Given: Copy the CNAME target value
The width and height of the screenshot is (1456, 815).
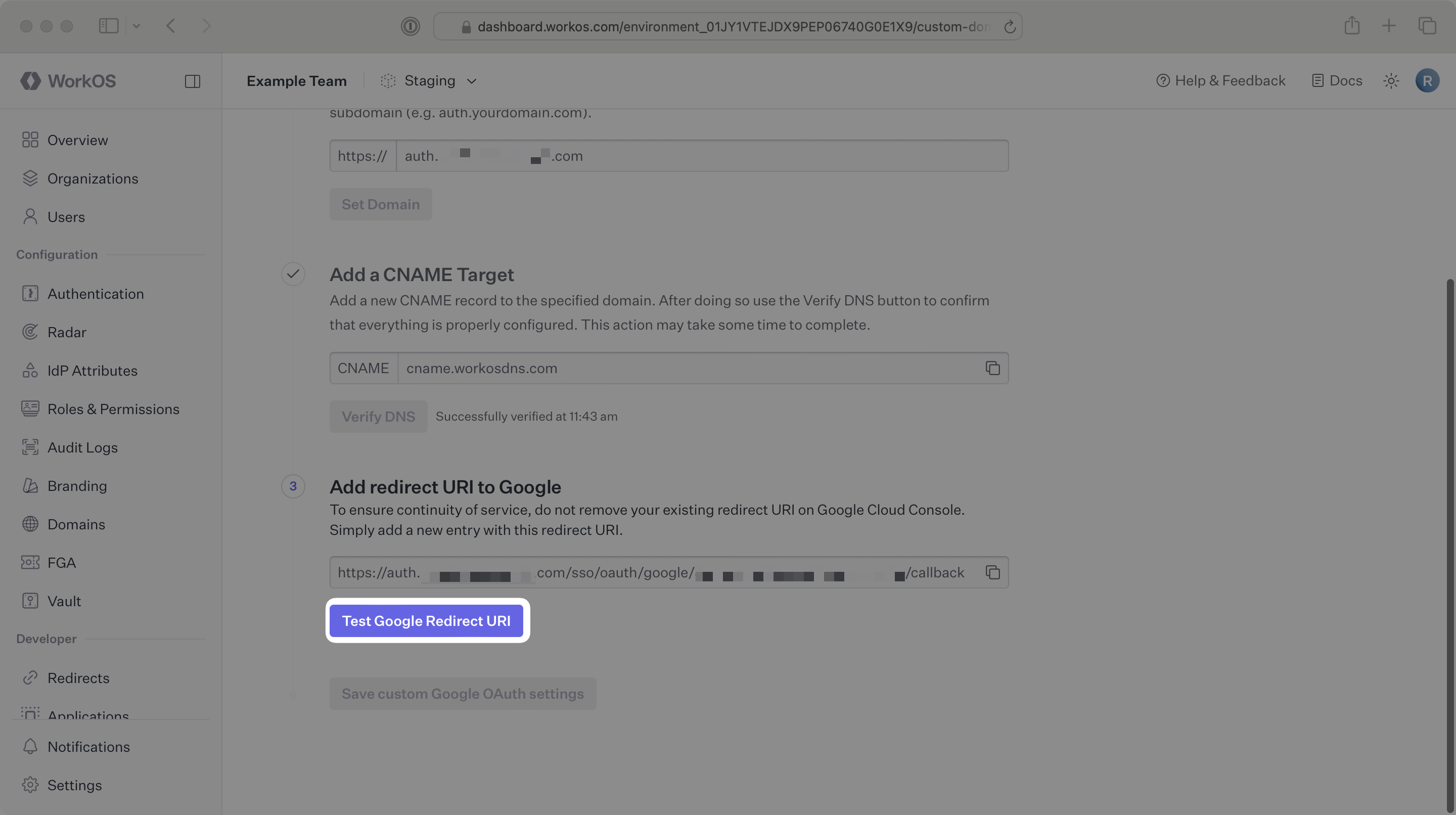Looking at the screenshot, I should (x=992, y=368).
